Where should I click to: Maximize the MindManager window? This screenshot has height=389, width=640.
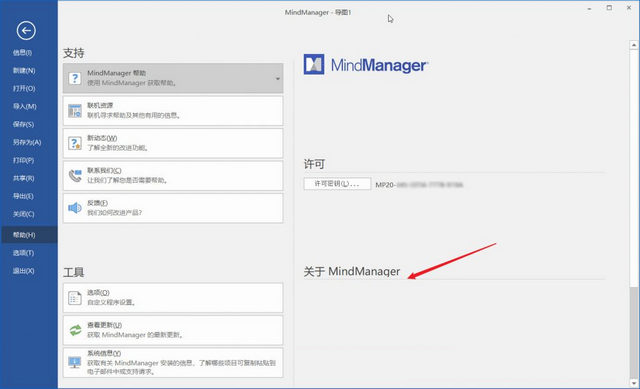[x=609, y=8]
